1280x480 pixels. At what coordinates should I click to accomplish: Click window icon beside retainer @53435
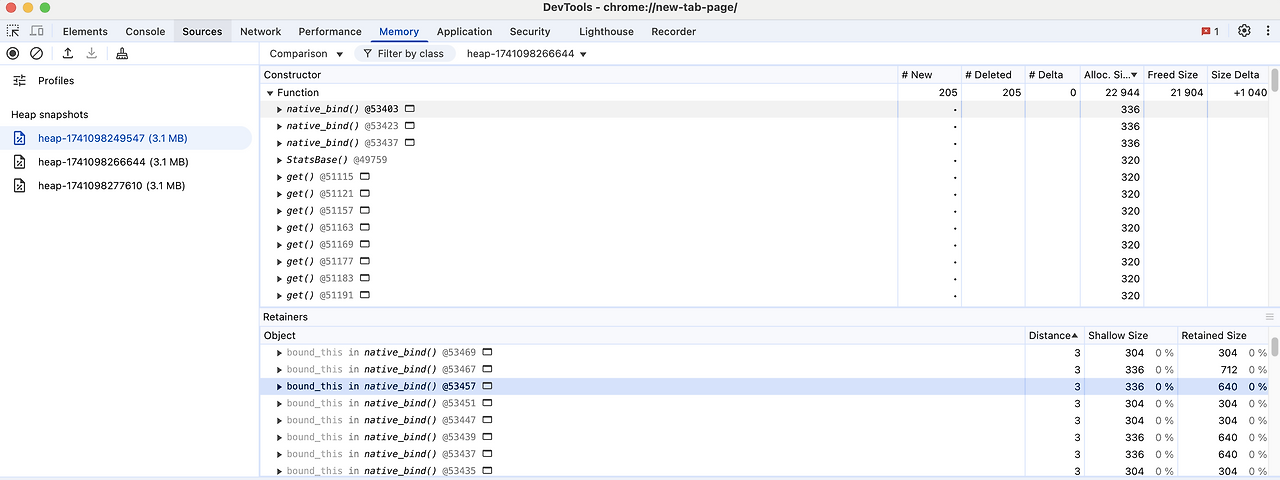click(487, 470)
